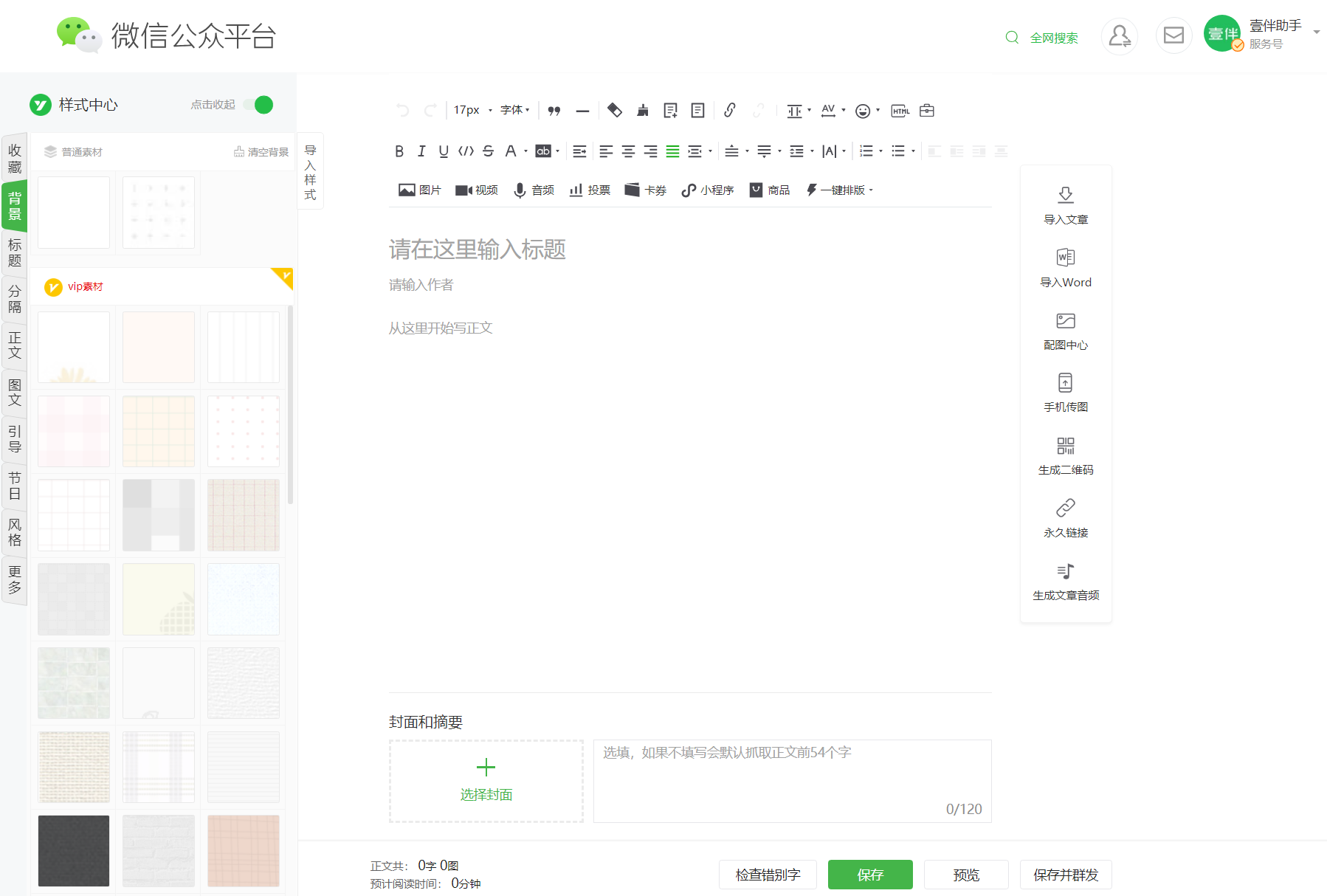Click the 生成二维码 QR code icon

click(1065, 446)
